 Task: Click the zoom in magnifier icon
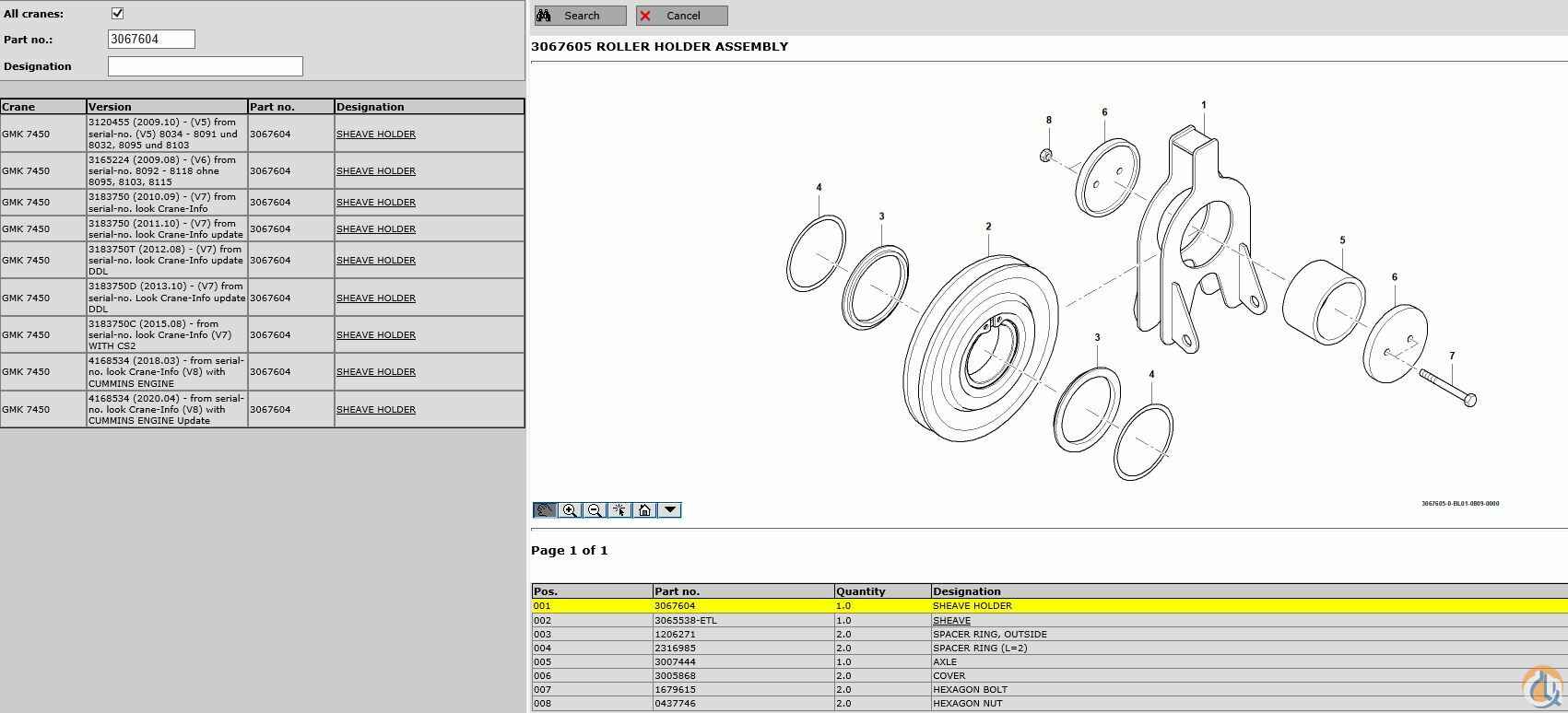(570, 510)
